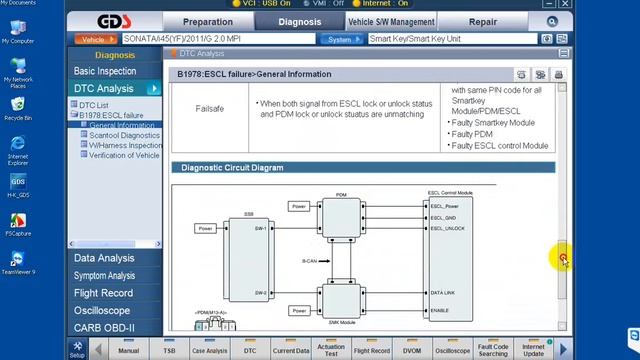The width and height of the screenshot is (640, 360).
Task: Select W/Harness Inspection tree item
Action: point(125,145)
